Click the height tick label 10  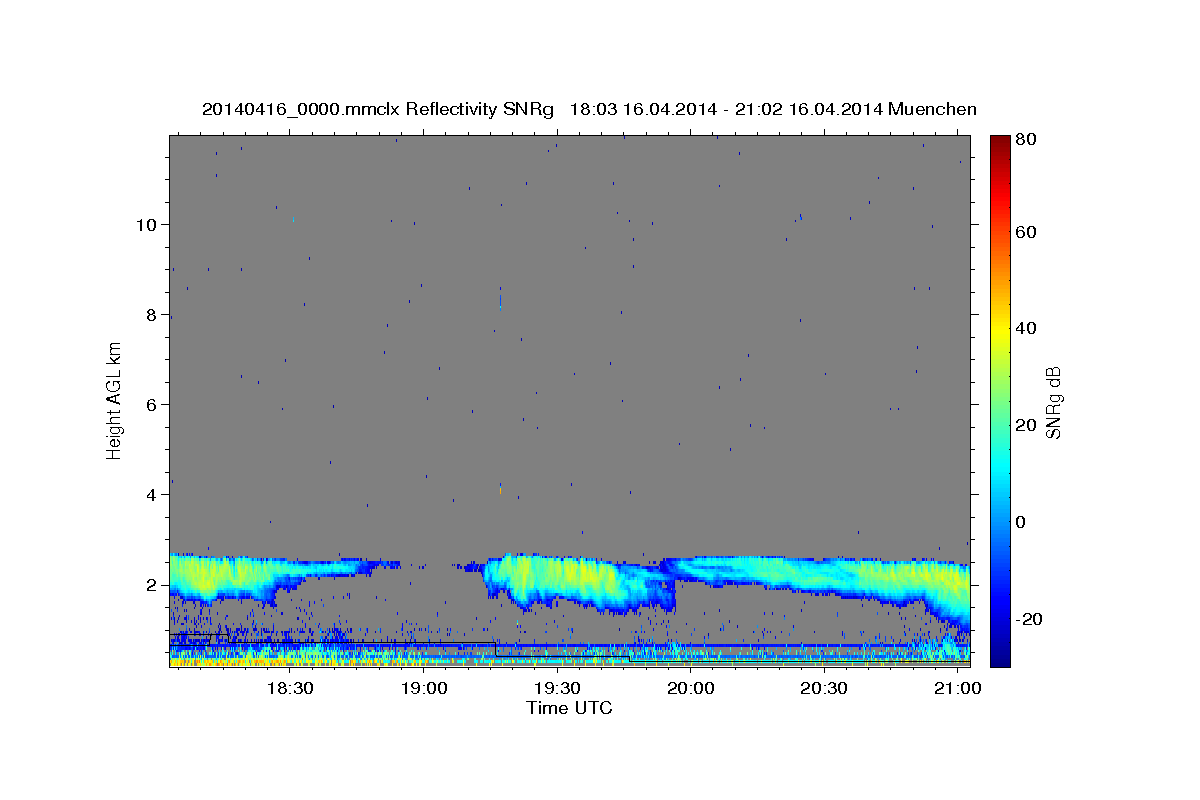pyautogui.click(x=145, y=224)
